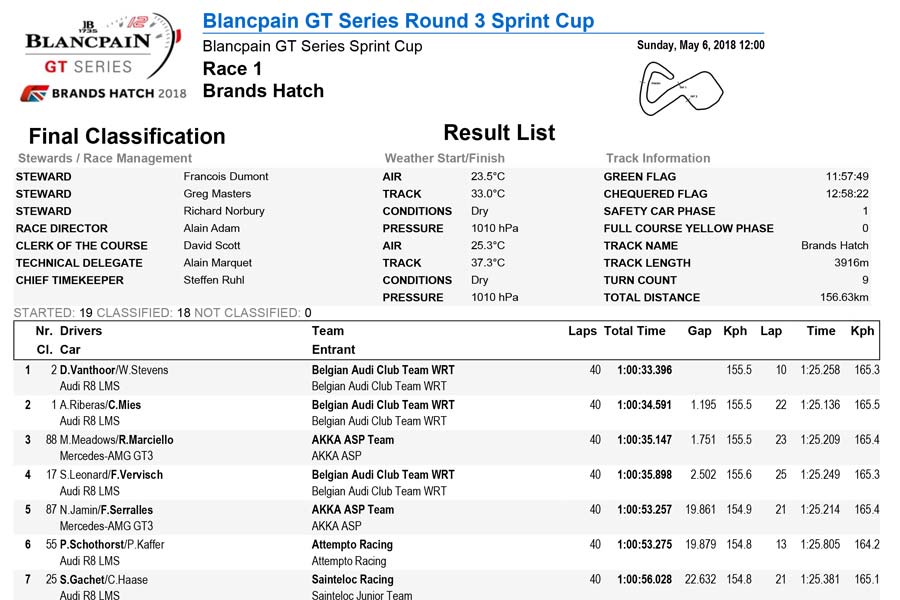Click winning total time 1:00:33.396
Image resolution: width=900 pixels, height=600 pixels.
pos(644,370)
